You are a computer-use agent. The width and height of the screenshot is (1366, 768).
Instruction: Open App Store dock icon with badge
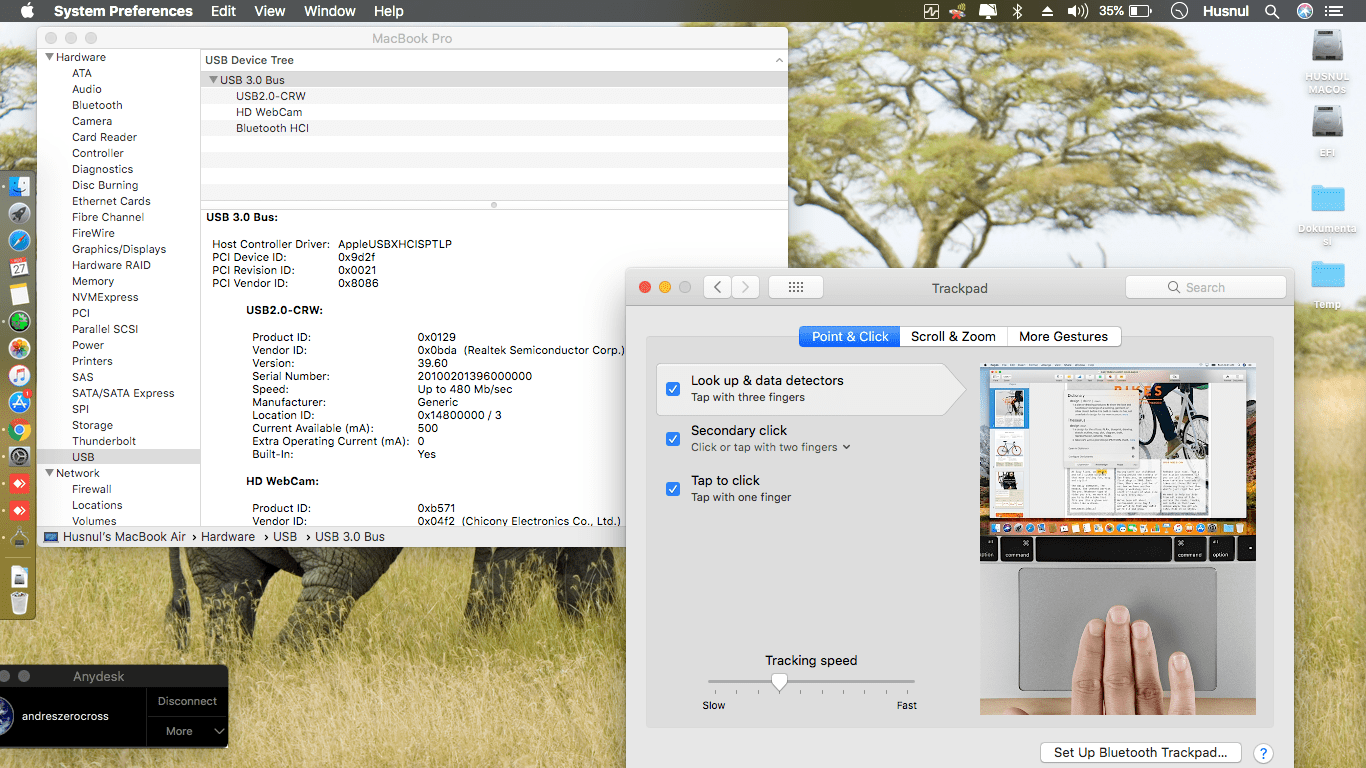click(19, 402)
